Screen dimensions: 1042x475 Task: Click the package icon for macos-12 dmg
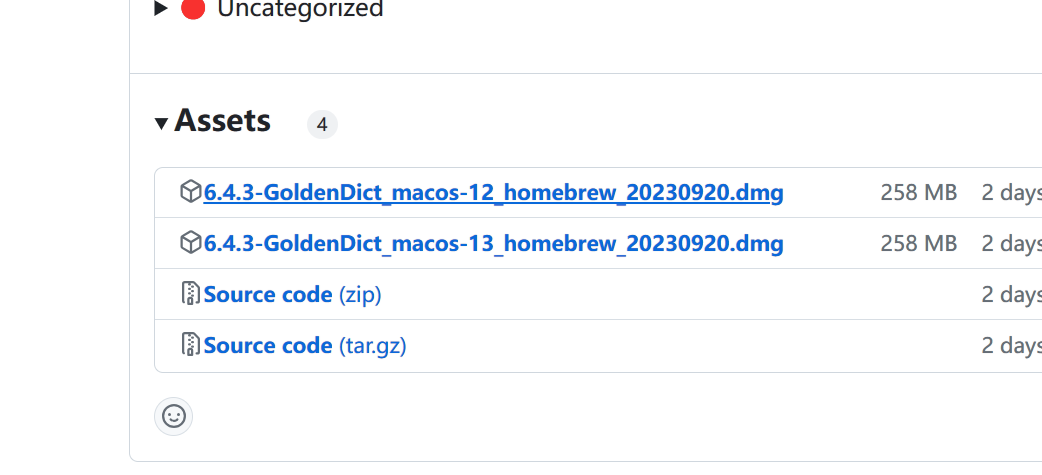pyautogui.click(x=191, y=192)
